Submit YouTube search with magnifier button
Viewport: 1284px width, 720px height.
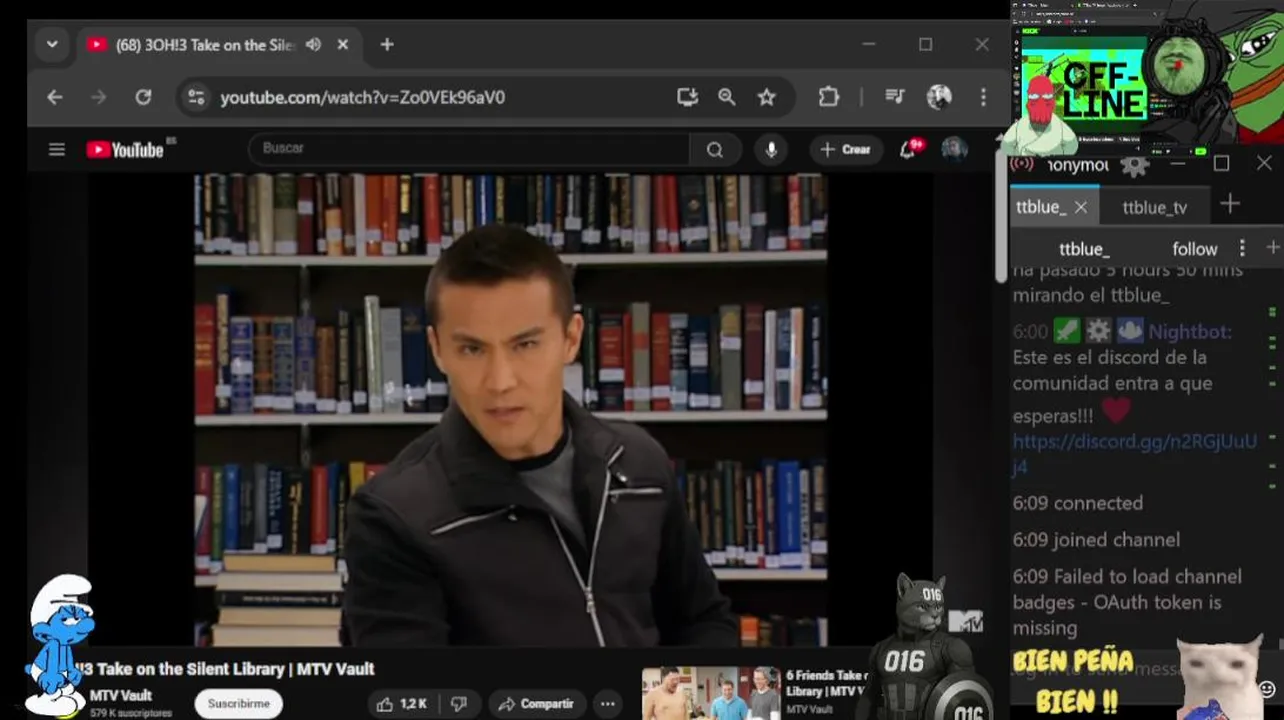click(x=715, y=150)
